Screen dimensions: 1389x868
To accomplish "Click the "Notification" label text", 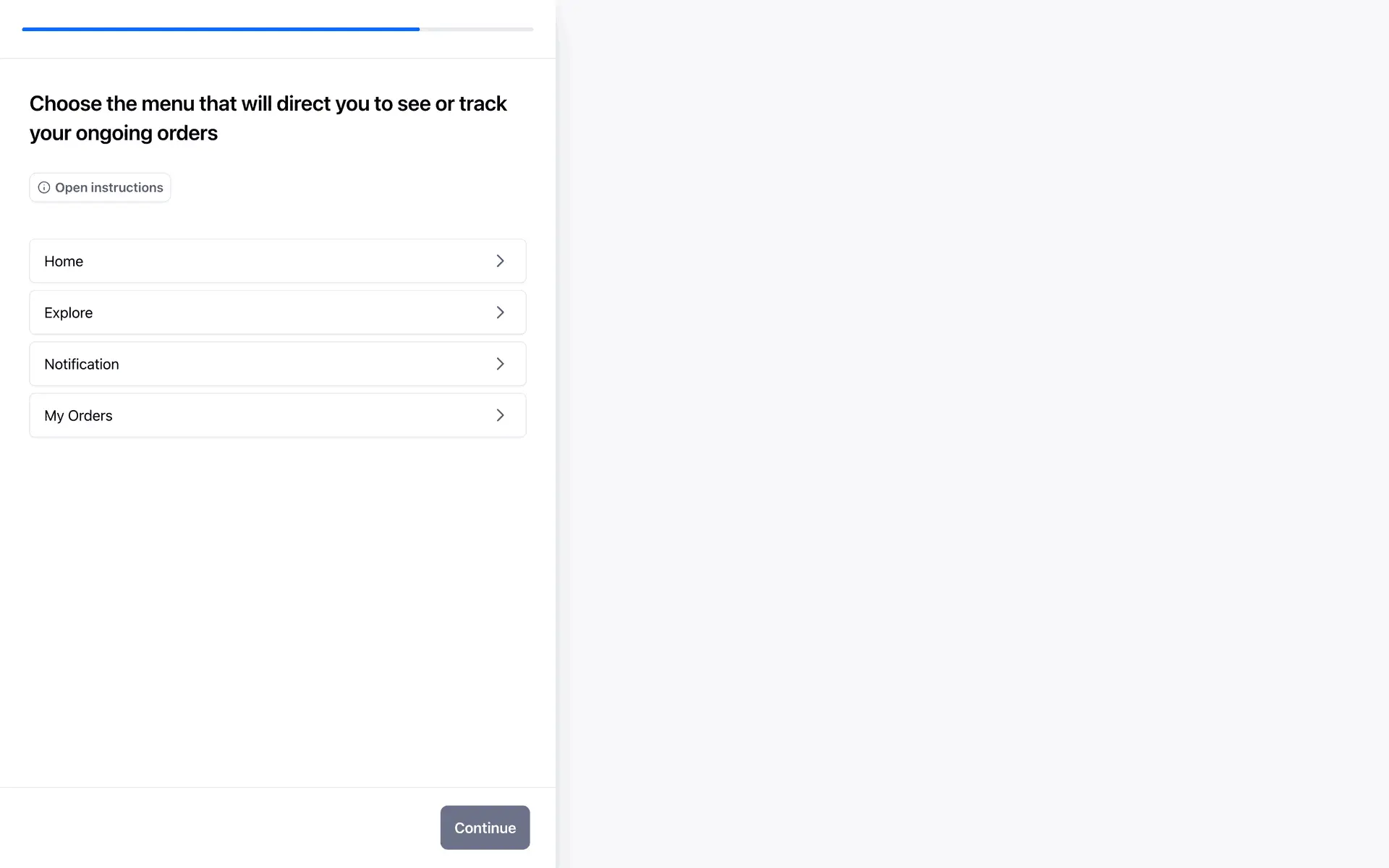I will (x=82, y=365).
